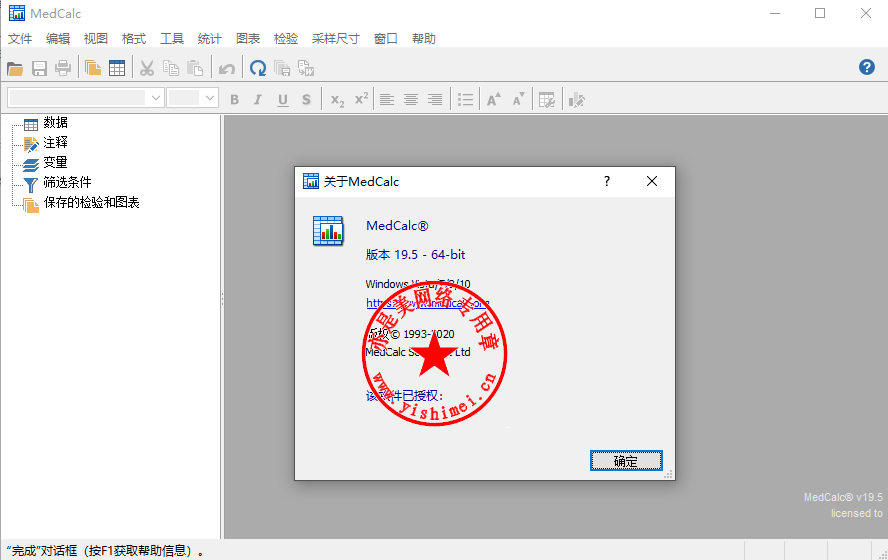This screenshot has width=888, height=560.
Task: Open the 图表 menu
Action: [248, 39]
